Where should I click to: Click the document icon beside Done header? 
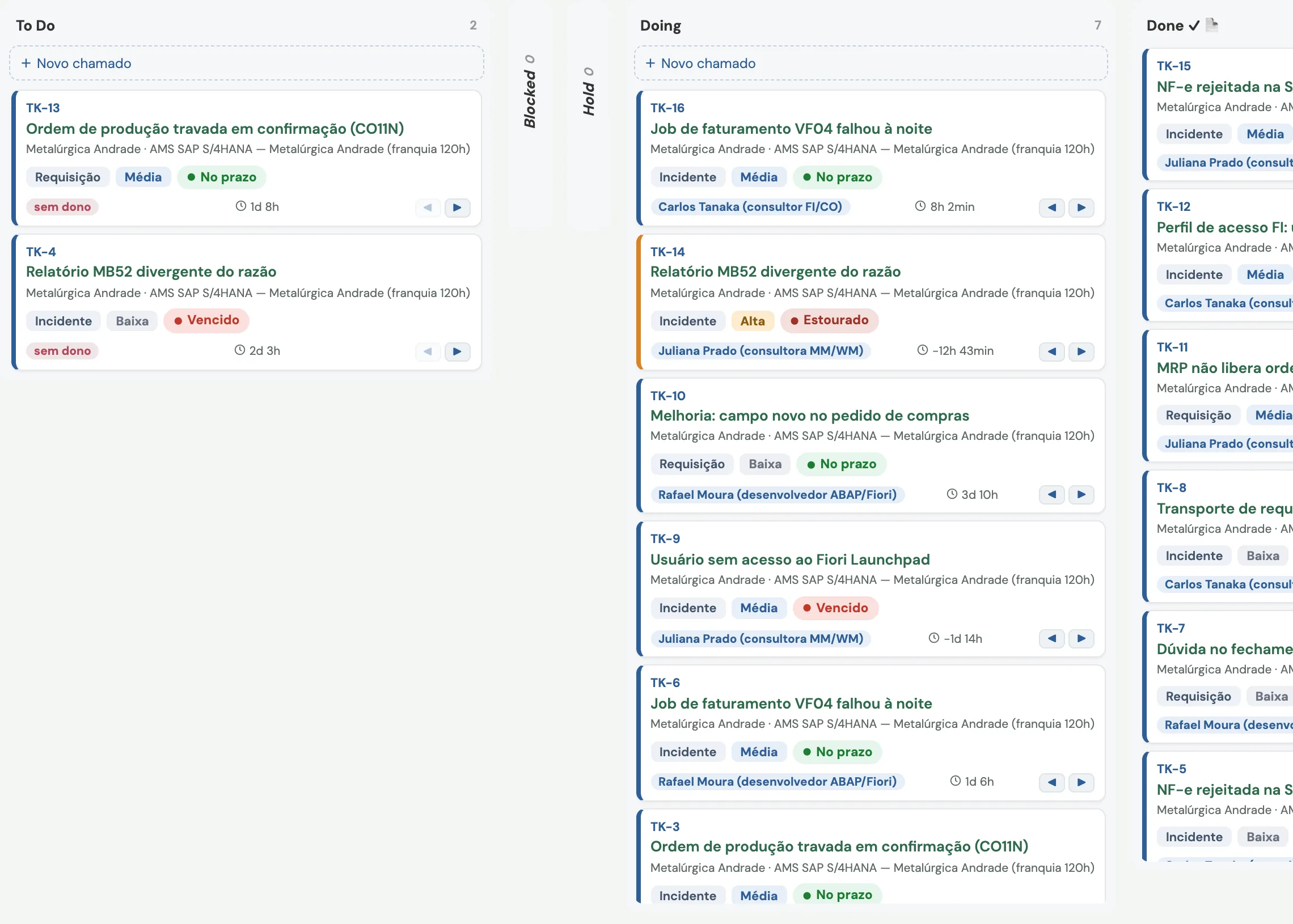click(x=1211, y=25)
